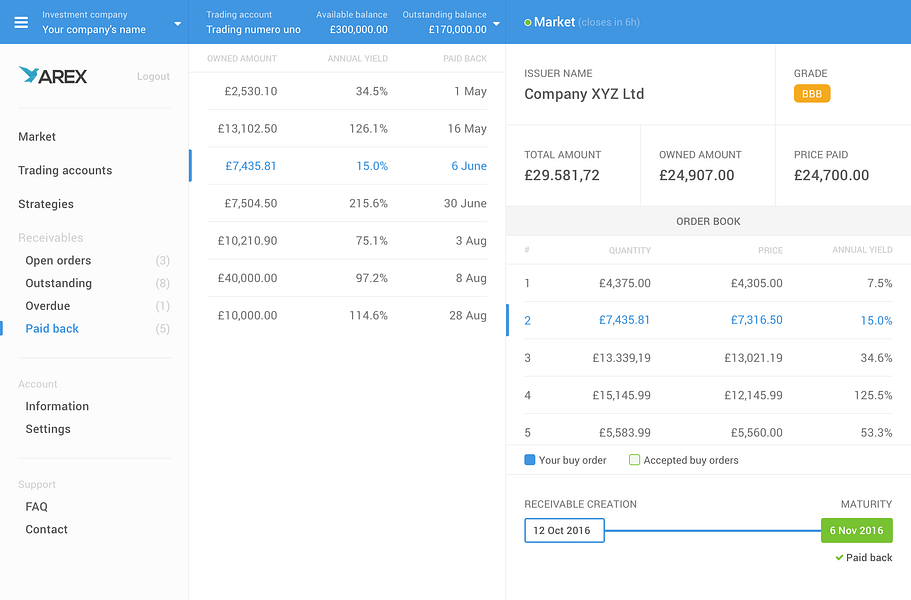Click the green Paid back checkmark
Screen dimensions: 911x600
[x=839, y=558]
